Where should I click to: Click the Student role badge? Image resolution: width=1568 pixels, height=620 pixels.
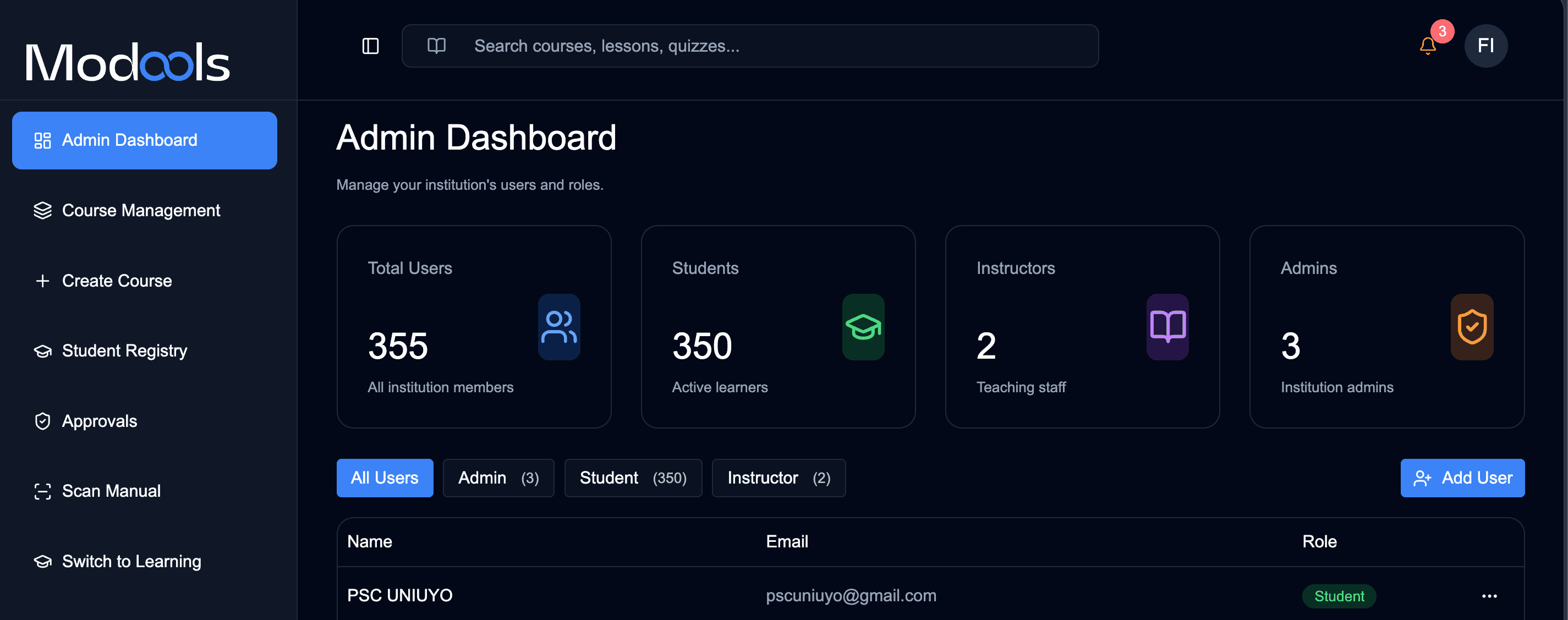pyautogui.click(x=1339, y=596)
